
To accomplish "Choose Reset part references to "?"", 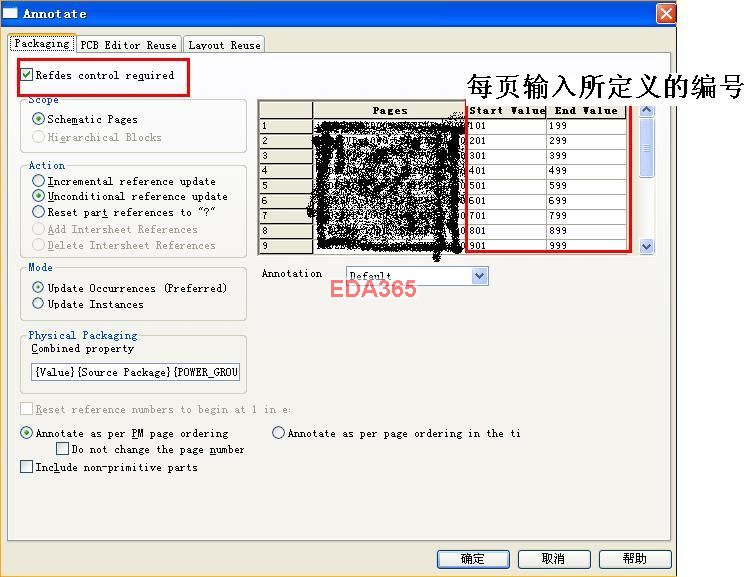I will (38, 211).
